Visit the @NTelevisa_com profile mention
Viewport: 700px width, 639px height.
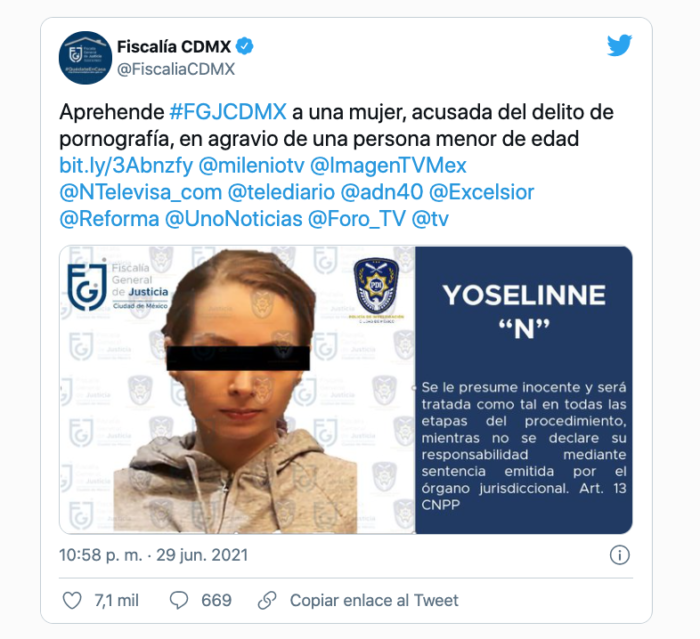pyautogui.click(x=141, y=192)
